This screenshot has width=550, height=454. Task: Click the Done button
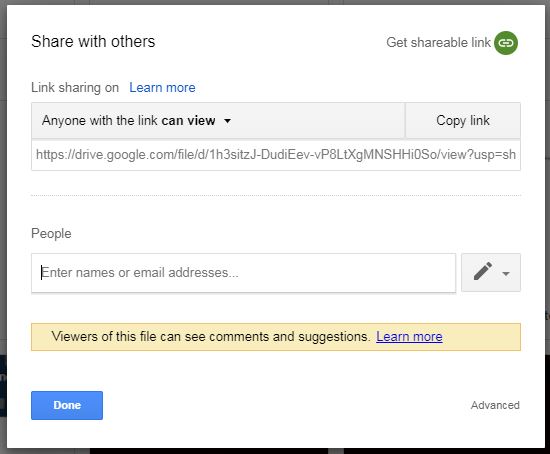[67, 405]
